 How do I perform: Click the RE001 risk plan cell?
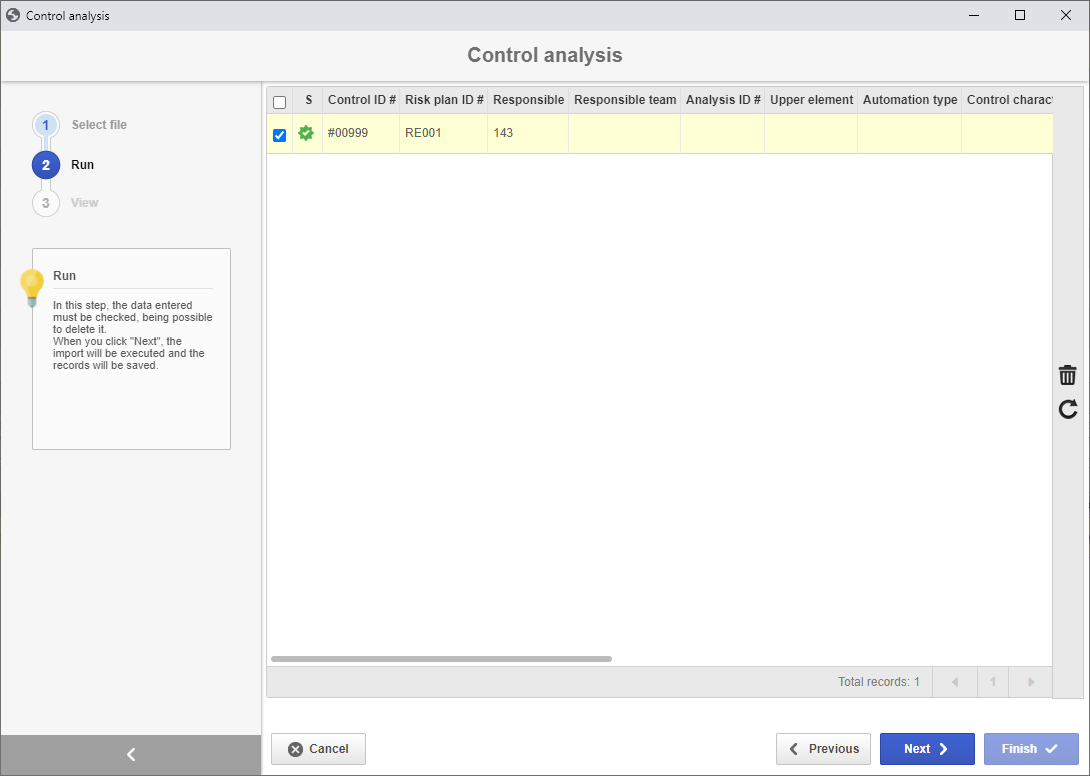click(444, 133)
